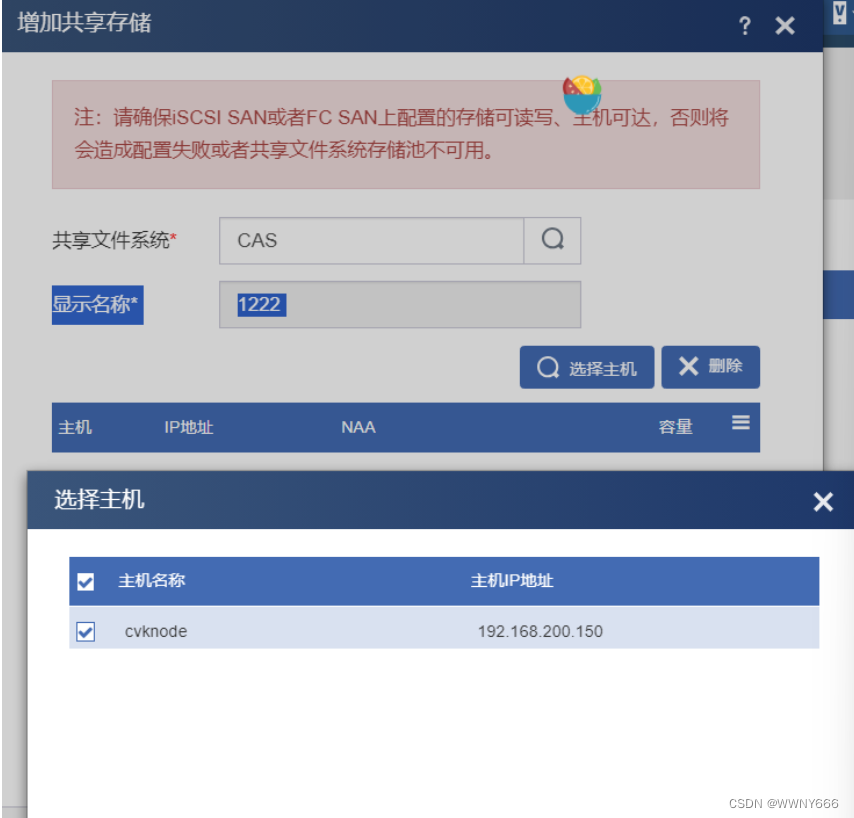Close the 增加共享存储 dialog
Viewport: 854px width, 818px height.
pos(785,26)
